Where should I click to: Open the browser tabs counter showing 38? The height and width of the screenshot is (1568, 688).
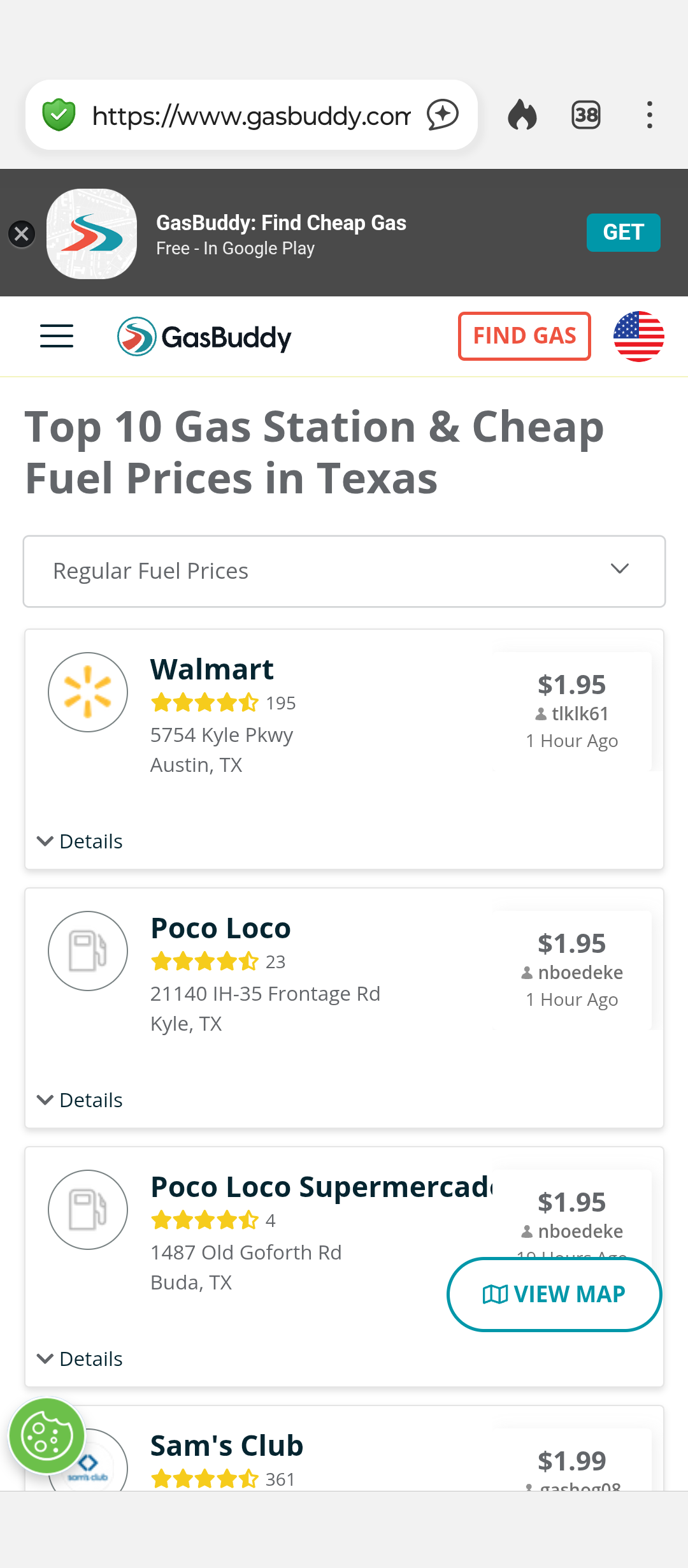coord(586,115)
